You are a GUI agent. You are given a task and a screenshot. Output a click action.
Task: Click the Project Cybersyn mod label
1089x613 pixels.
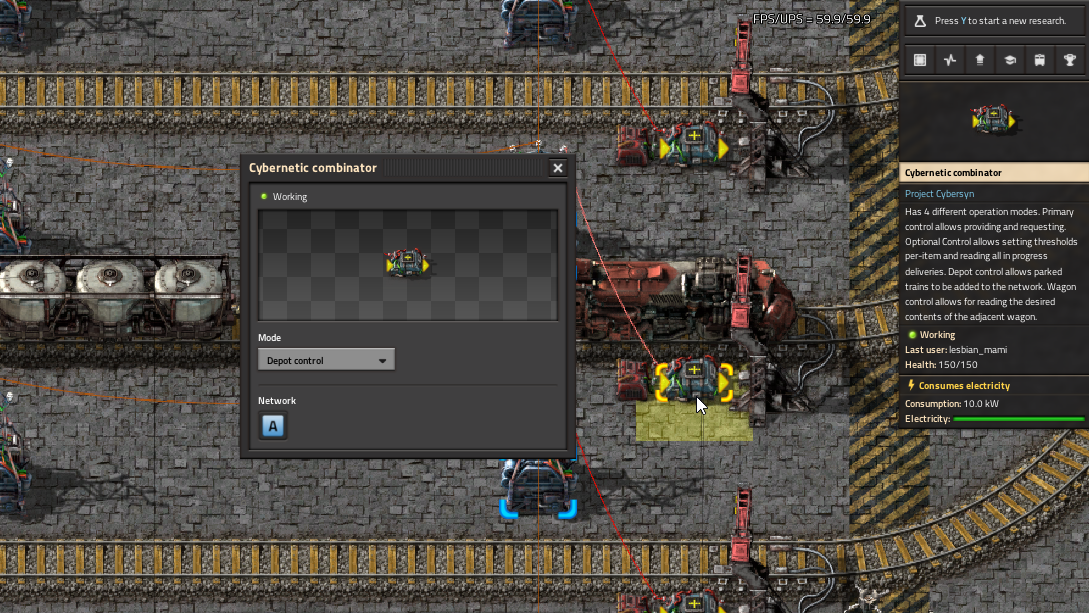(939, 194)
